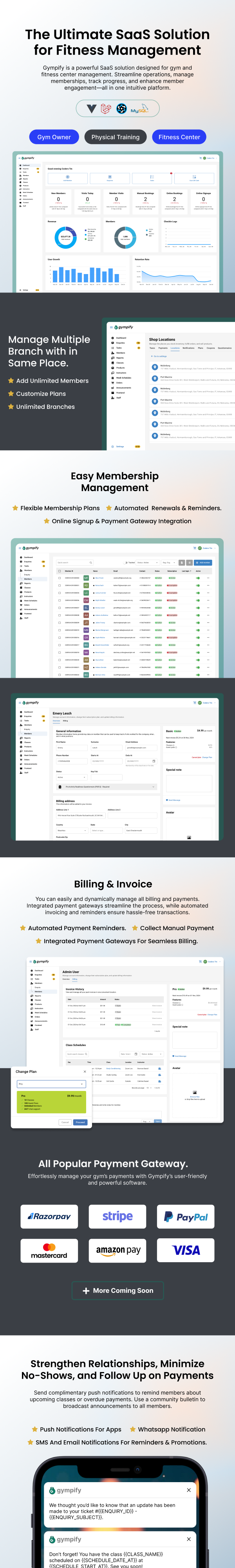Click Proceed in the Change Plan dialog
This screenshot has height=1568, width=235.
click(80, 1122)
